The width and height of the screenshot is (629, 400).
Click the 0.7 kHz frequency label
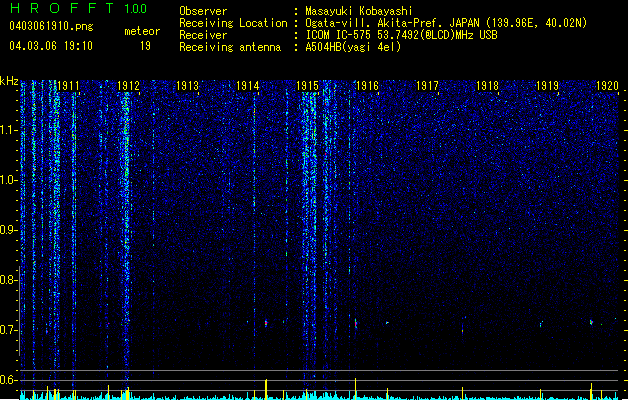9,330
